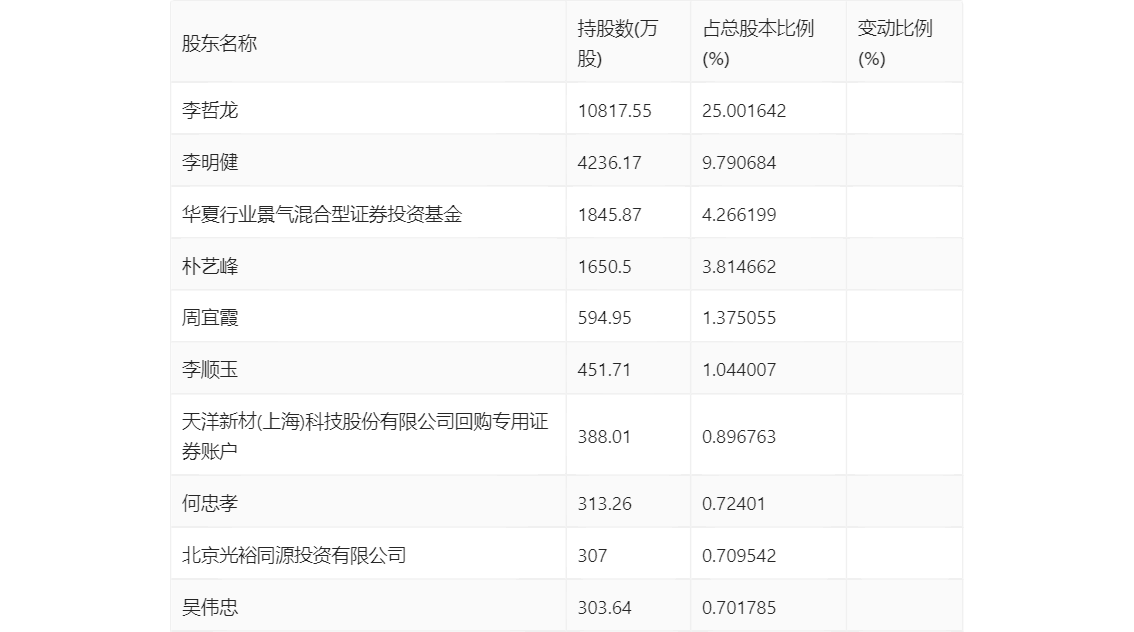The height and width of the screenshot is (632, 1134).
Task: Select shareholder name 李明健
Action: click(x=210, y=163)
